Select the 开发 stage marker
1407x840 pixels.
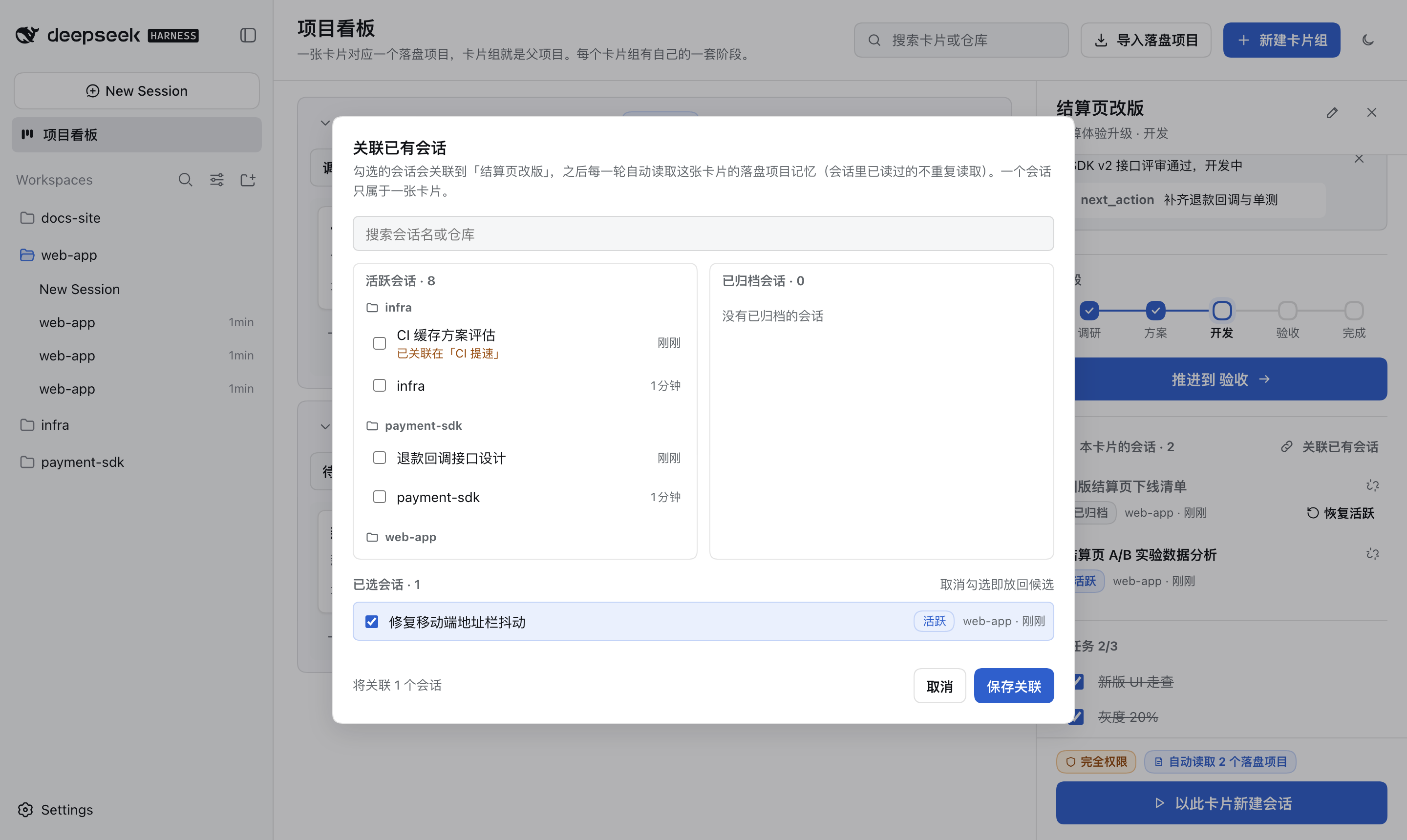(1222, 310)
